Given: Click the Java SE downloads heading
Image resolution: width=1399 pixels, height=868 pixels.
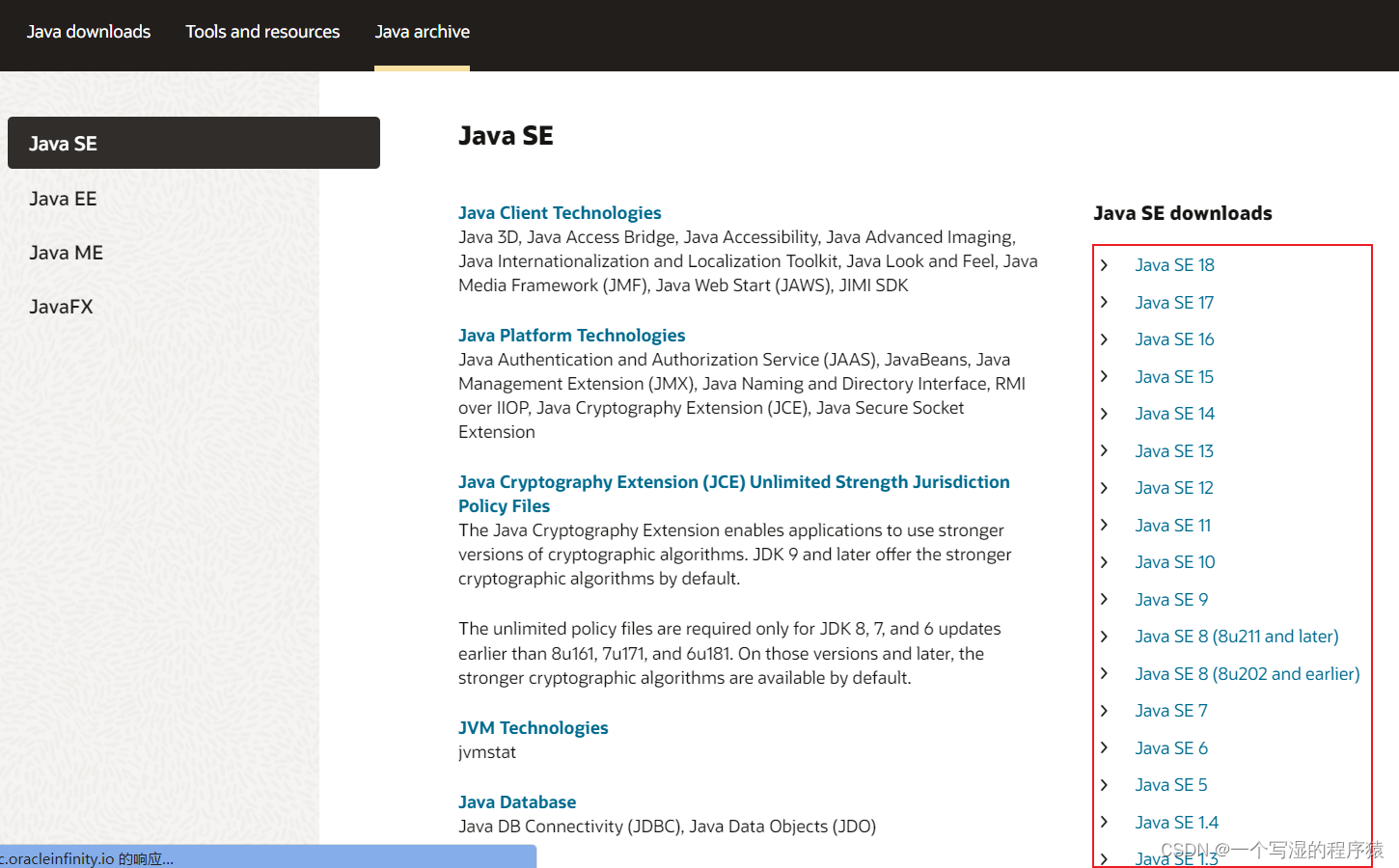Looking at the screenshot, I should click(1183, 213).
